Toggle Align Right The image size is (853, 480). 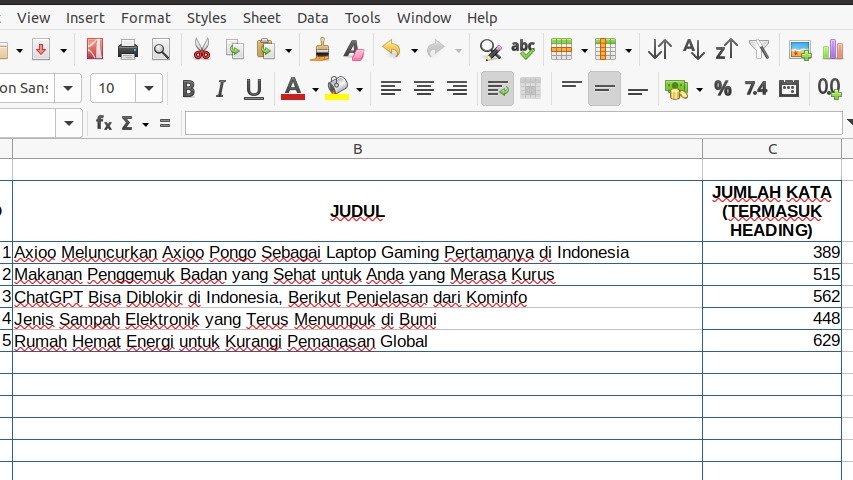pos(457,88)
